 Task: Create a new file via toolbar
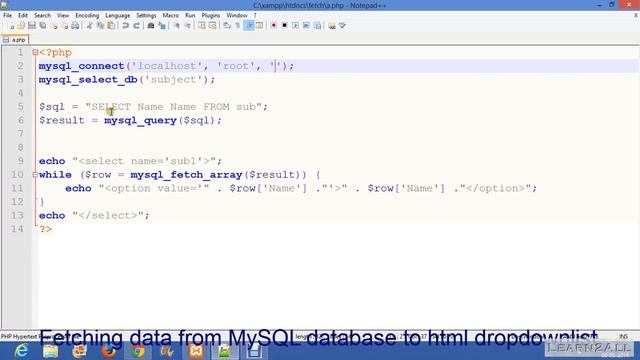pyautogui.click(x=11, y=26)
